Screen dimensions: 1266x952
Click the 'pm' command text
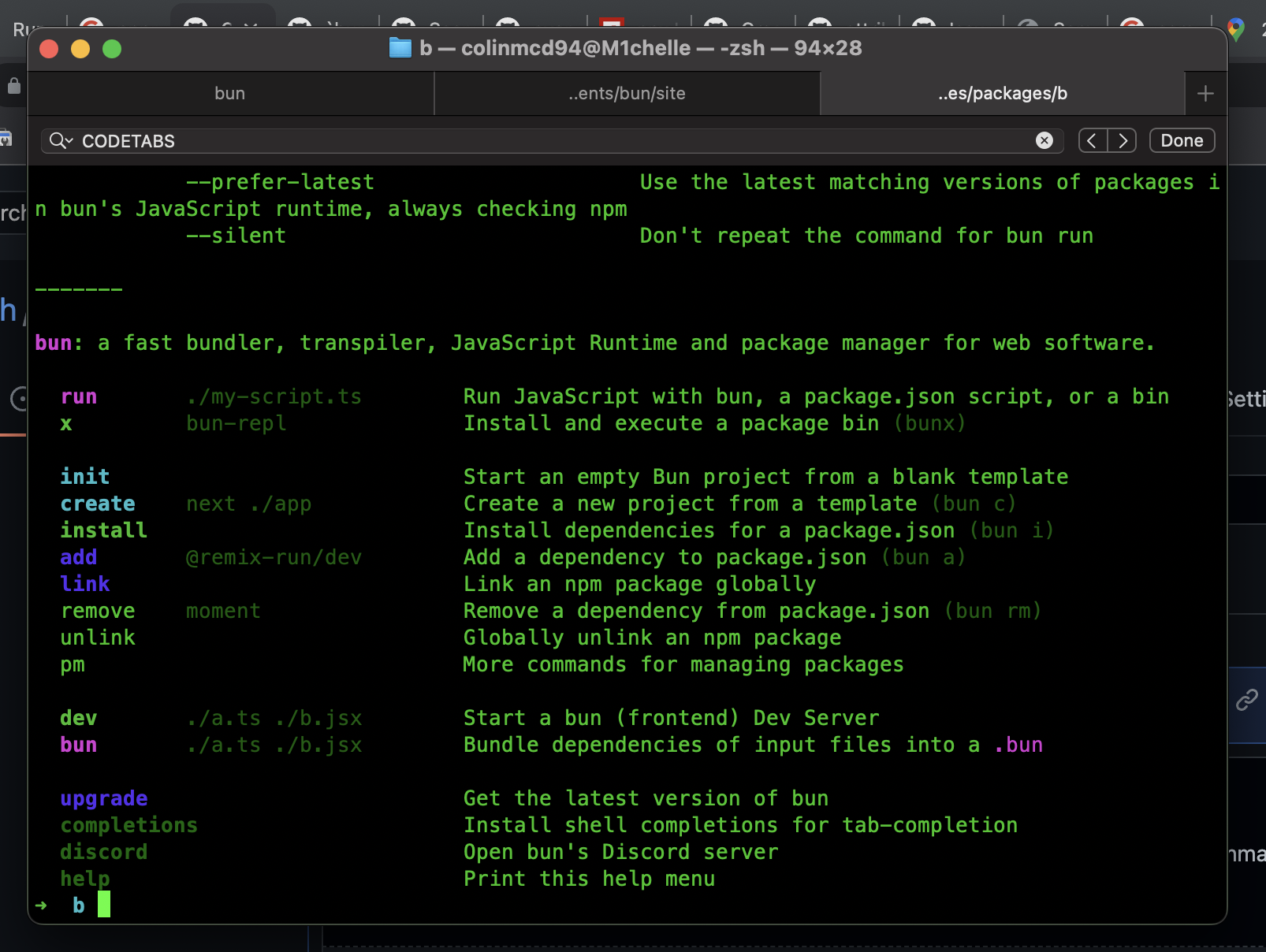[x=73, y=664]
